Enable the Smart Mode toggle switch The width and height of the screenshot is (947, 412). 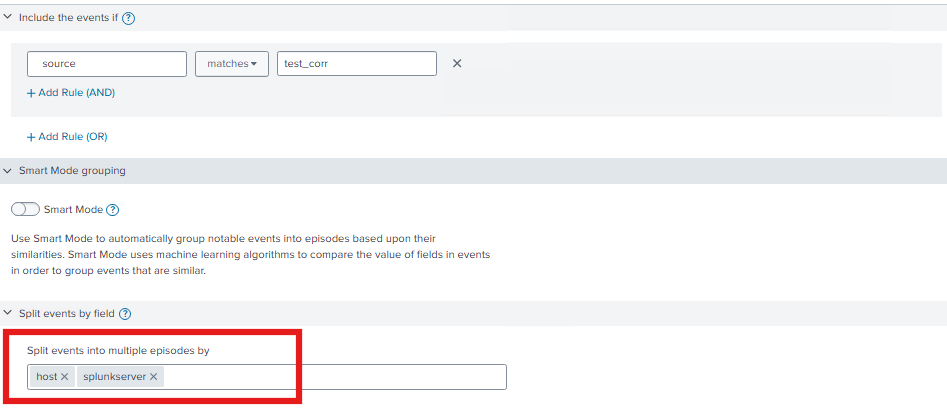click(x=25, y=210)
